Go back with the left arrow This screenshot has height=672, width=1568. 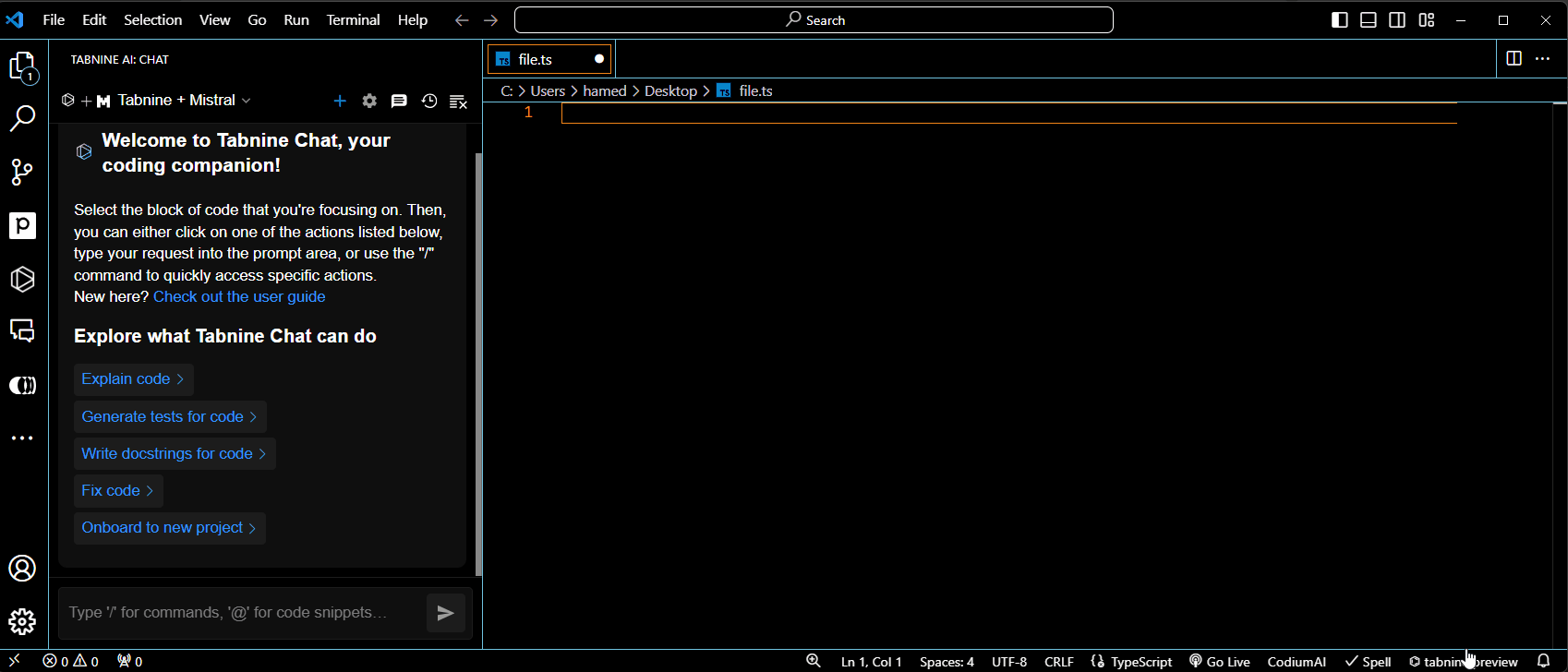point(462,20)
